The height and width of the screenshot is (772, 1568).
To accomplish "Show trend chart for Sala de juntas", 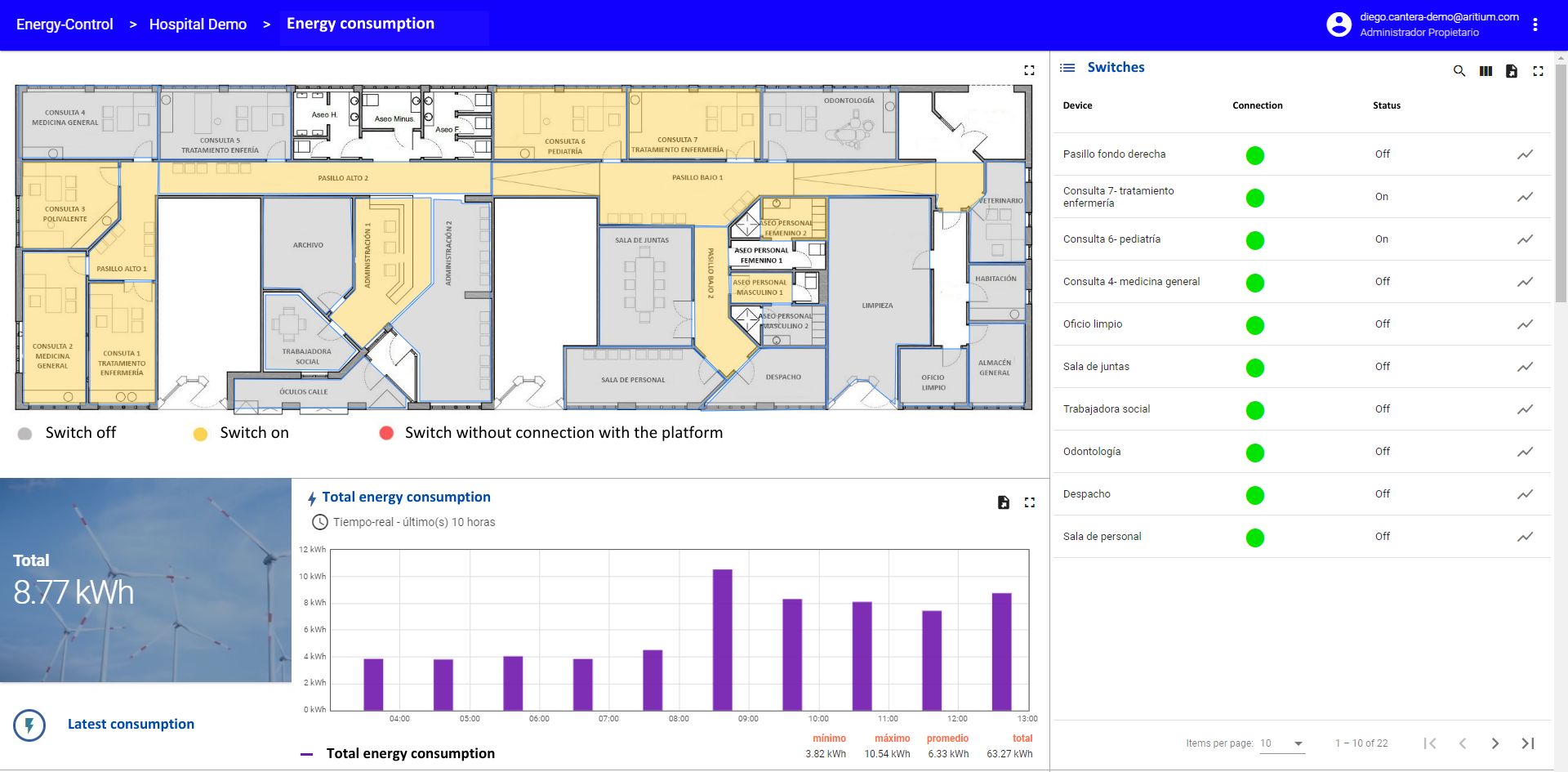I will 1525,367.
